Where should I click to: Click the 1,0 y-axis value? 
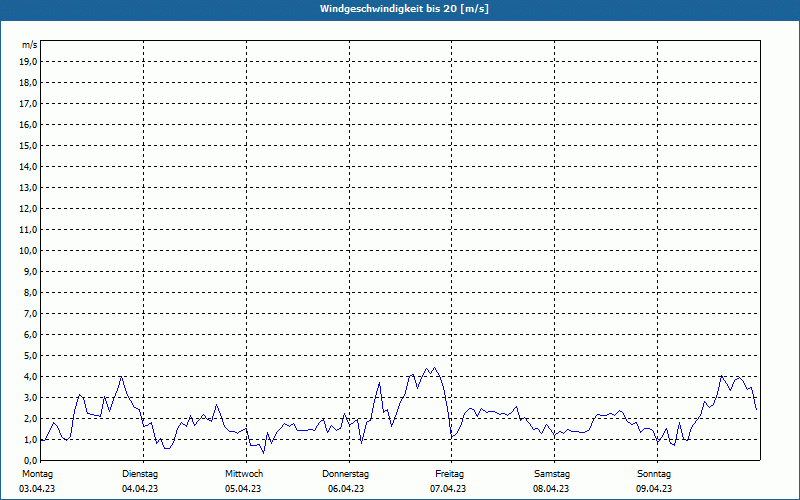click(30, 439)
